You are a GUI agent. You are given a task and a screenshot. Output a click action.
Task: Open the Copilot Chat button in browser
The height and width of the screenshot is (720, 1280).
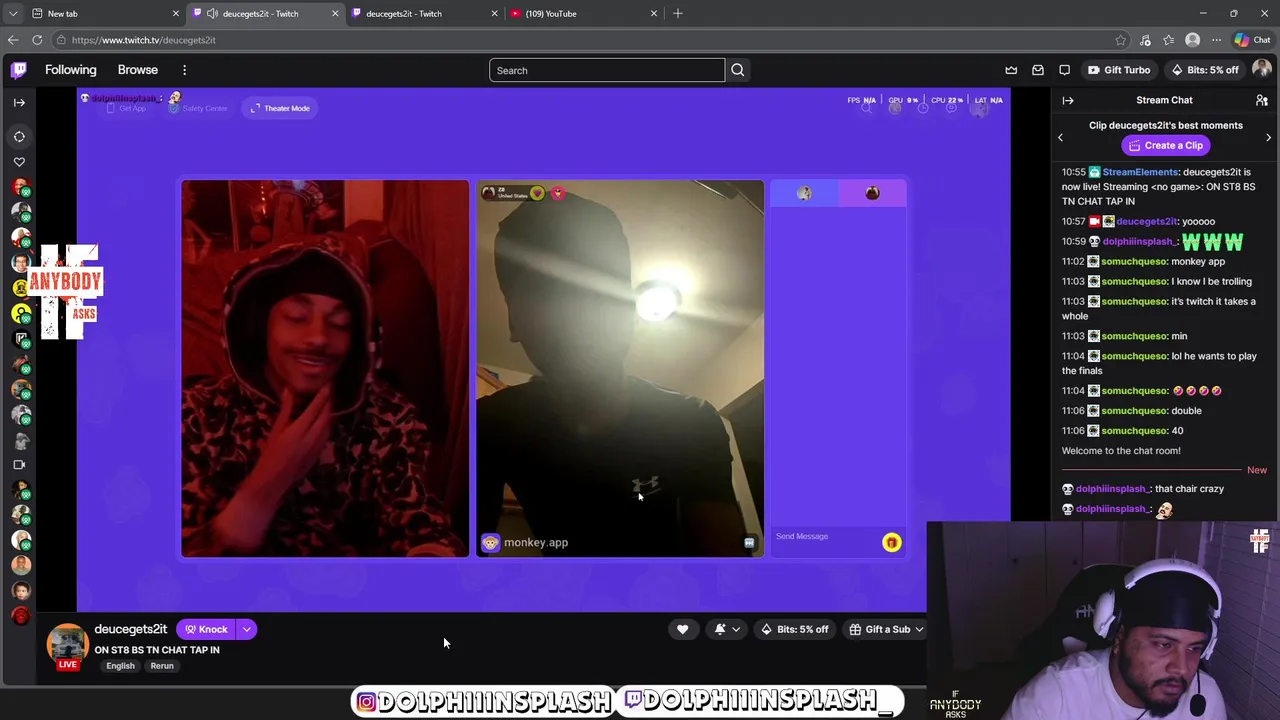[x=1253, y=40]
